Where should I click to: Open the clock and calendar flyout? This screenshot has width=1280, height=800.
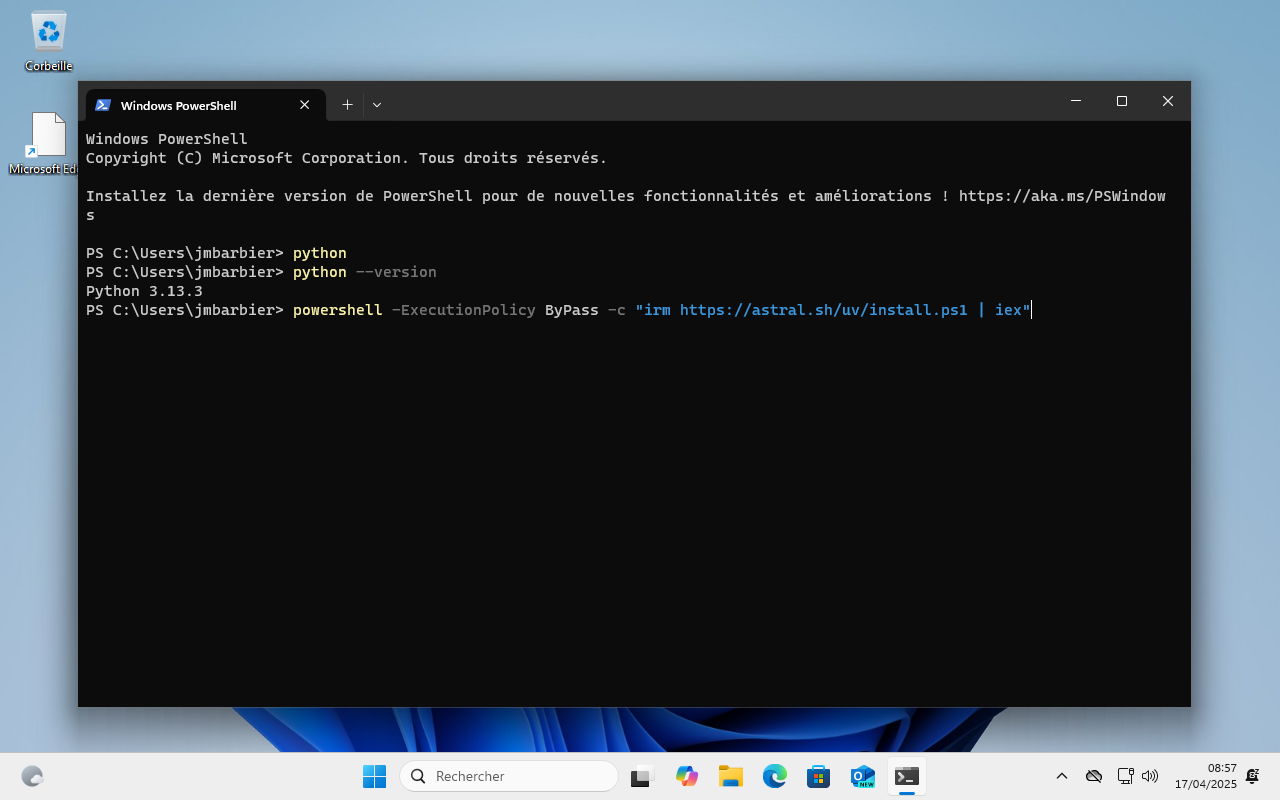pyautogui.click(x=1206, y=776)
